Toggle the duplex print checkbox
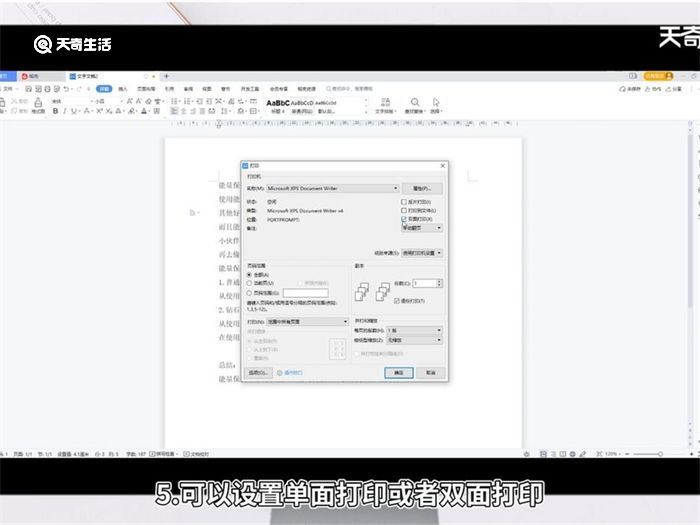This screenshot has width=700, height=525. tap(404, 219)
